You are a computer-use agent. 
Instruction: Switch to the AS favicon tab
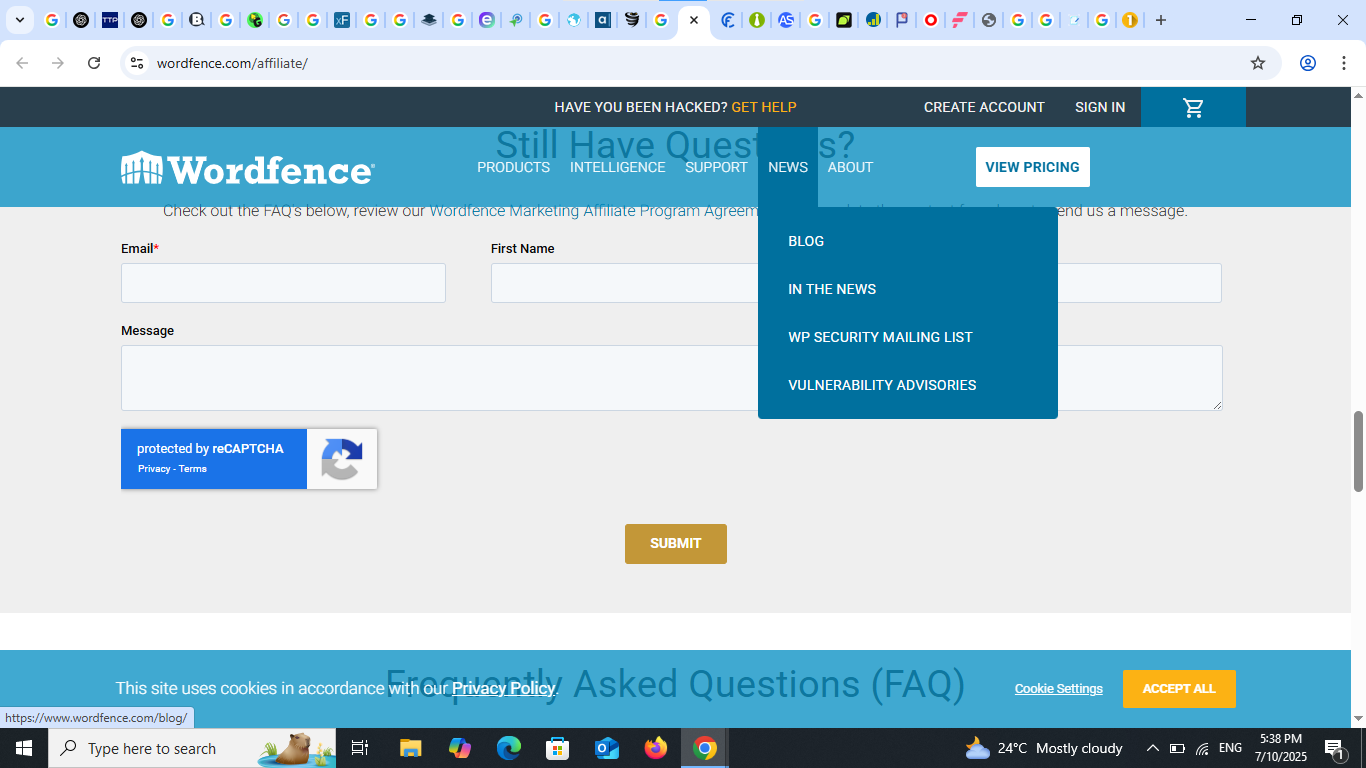pos(786,20)
